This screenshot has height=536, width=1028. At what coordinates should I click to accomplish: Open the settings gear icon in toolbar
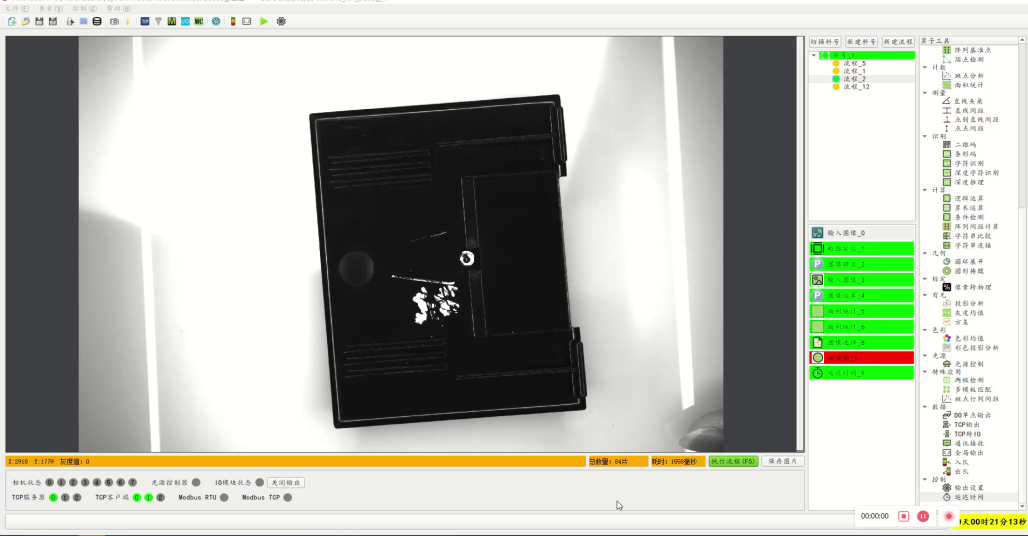click(281, 21)
